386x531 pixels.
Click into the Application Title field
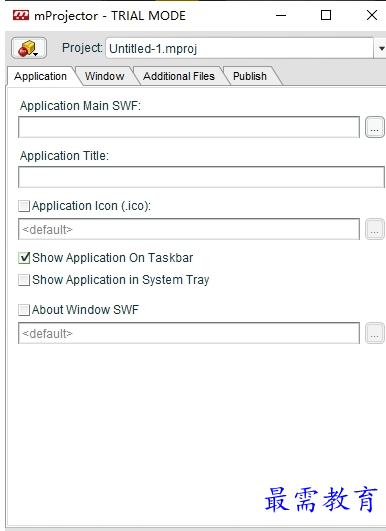pos(201,177)
